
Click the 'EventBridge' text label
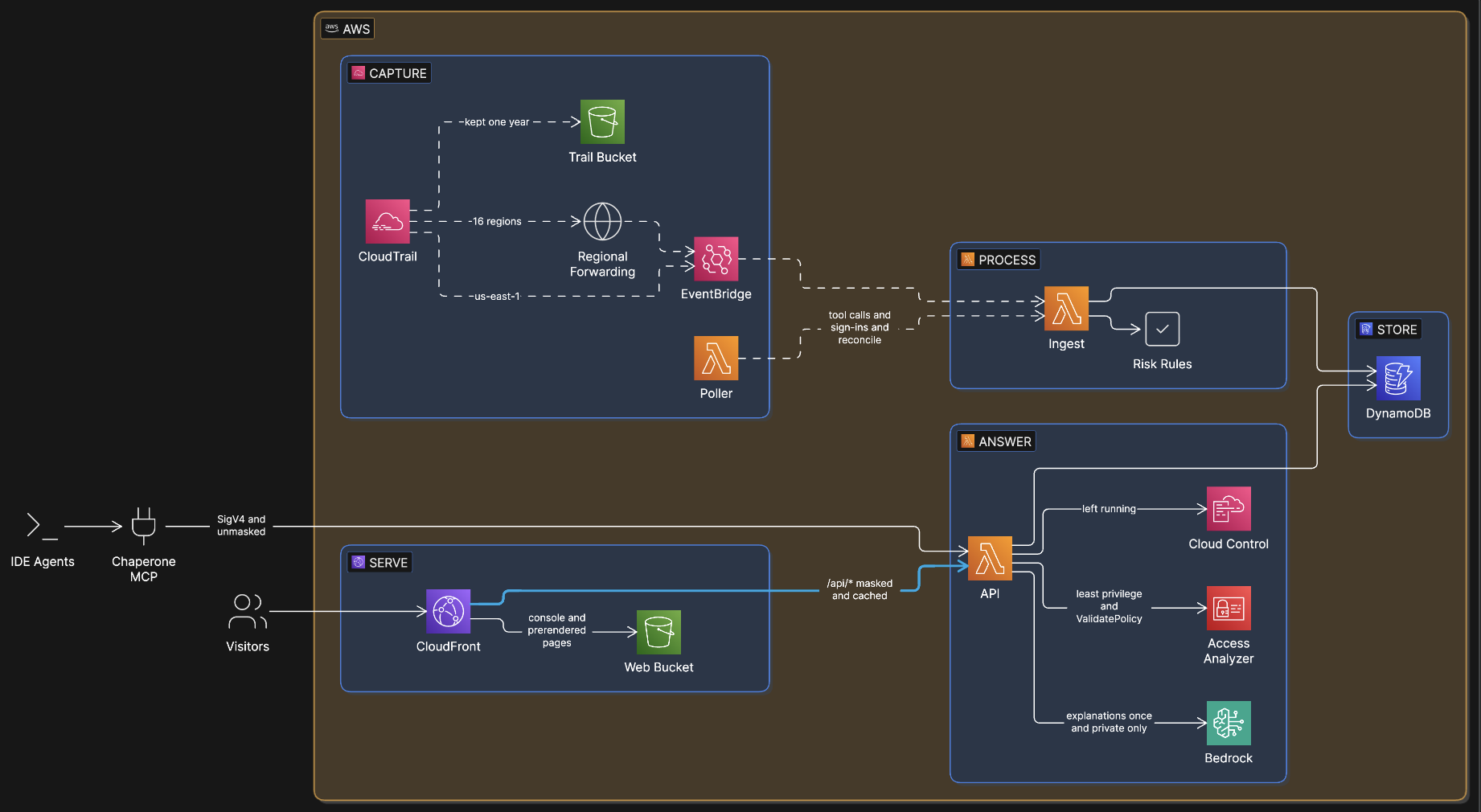coord(716,294)
